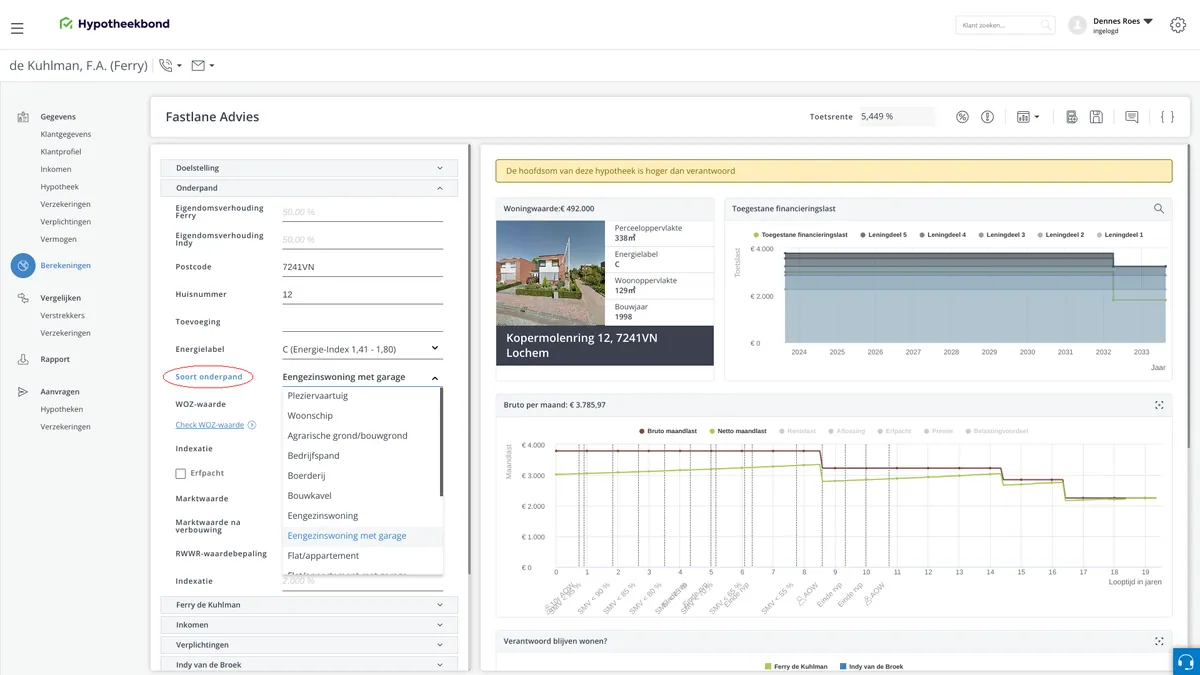Screen dimensions: 1200x675
Task: Click the info icon beside Check WOZ-waarde
Action: [x=252, y=425]
